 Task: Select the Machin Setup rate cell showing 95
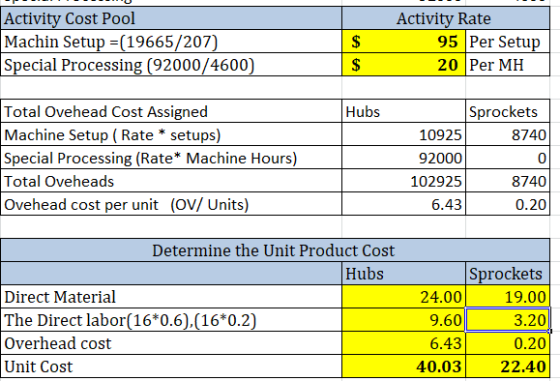pyautogui.click(x=404, y=41)
